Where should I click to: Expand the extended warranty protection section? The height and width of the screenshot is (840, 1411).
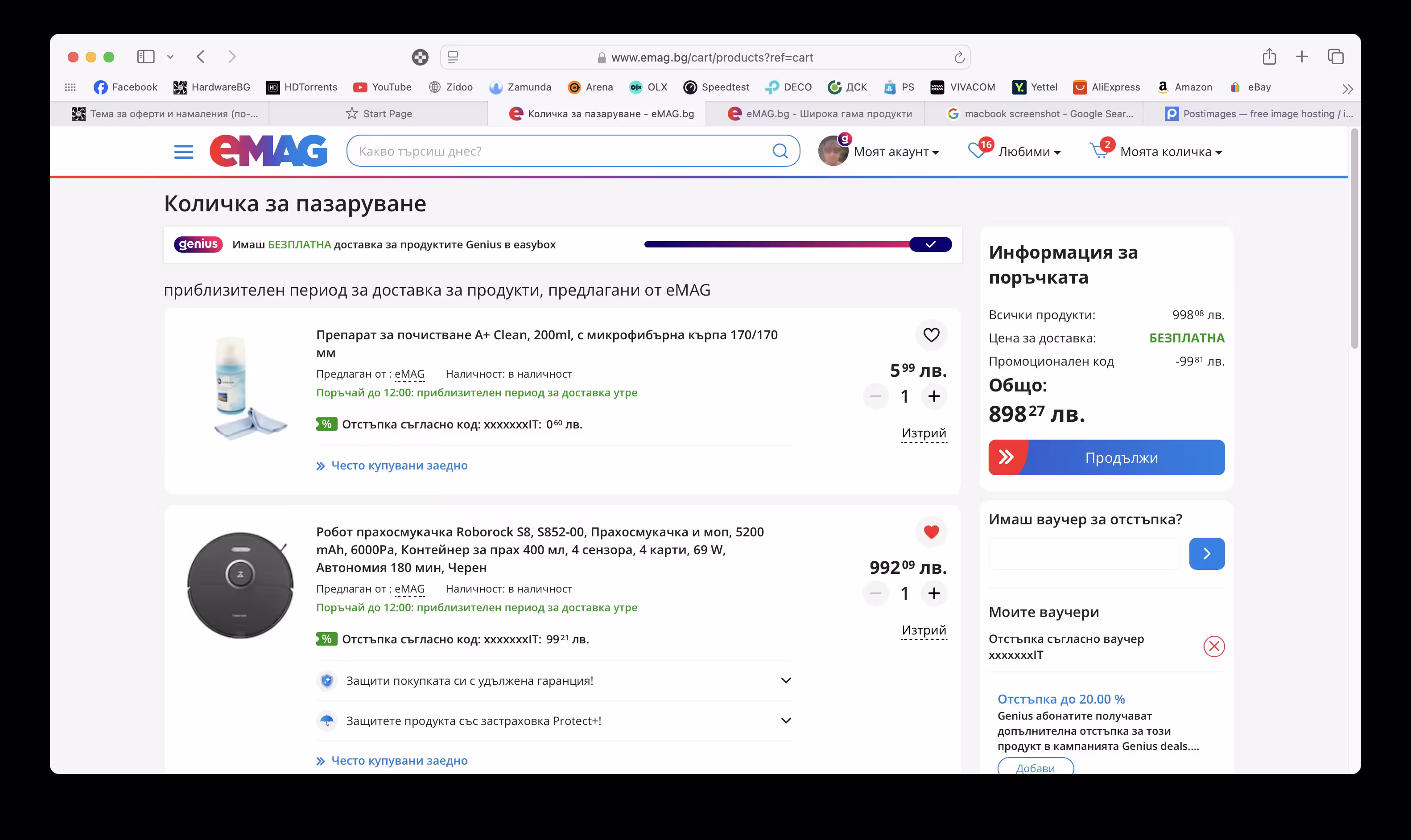(786, 680)
